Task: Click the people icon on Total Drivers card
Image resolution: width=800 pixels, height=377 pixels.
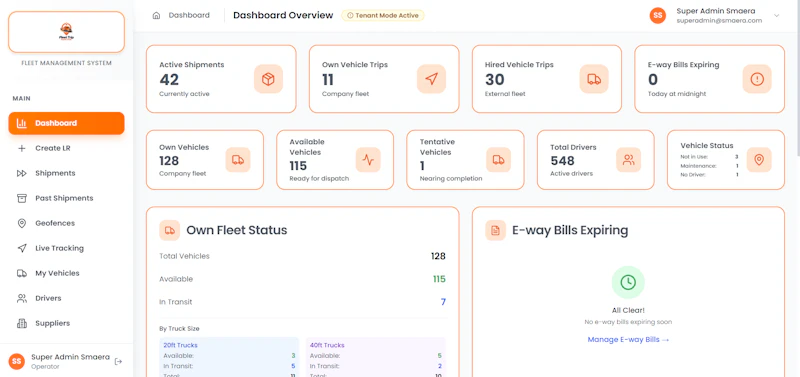Action: click(629, 160)
